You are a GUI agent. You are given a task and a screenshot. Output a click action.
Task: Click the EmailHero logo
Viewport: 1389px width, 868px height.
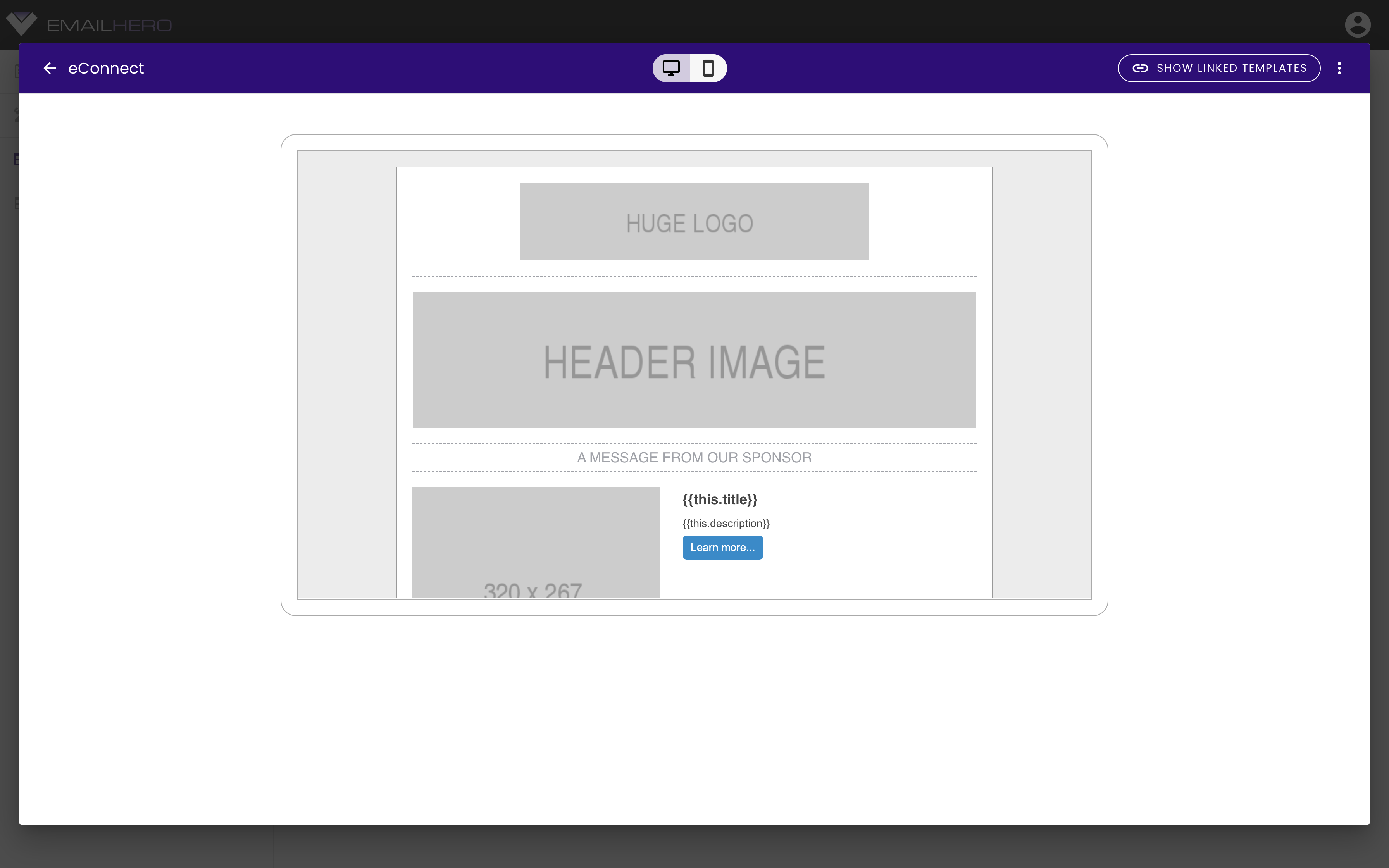[x=89, y=24]
